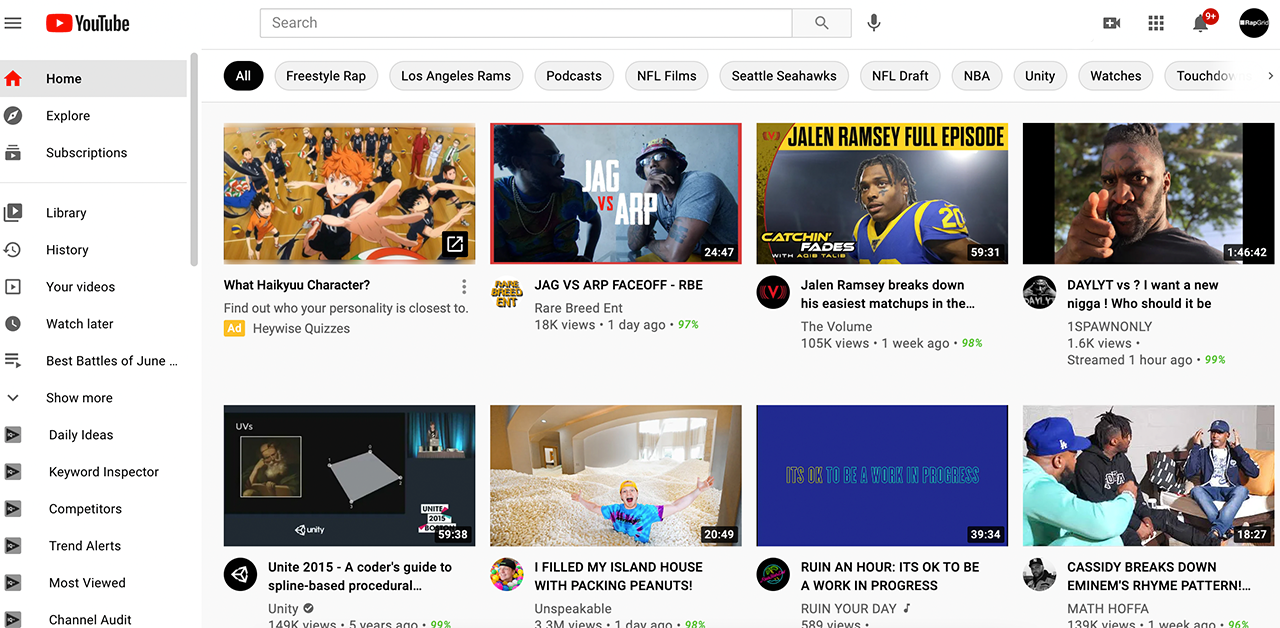The height and width of the screenshot is (628, 1280).
Task: Click the search magnifier button
Action: click(822, 23)
